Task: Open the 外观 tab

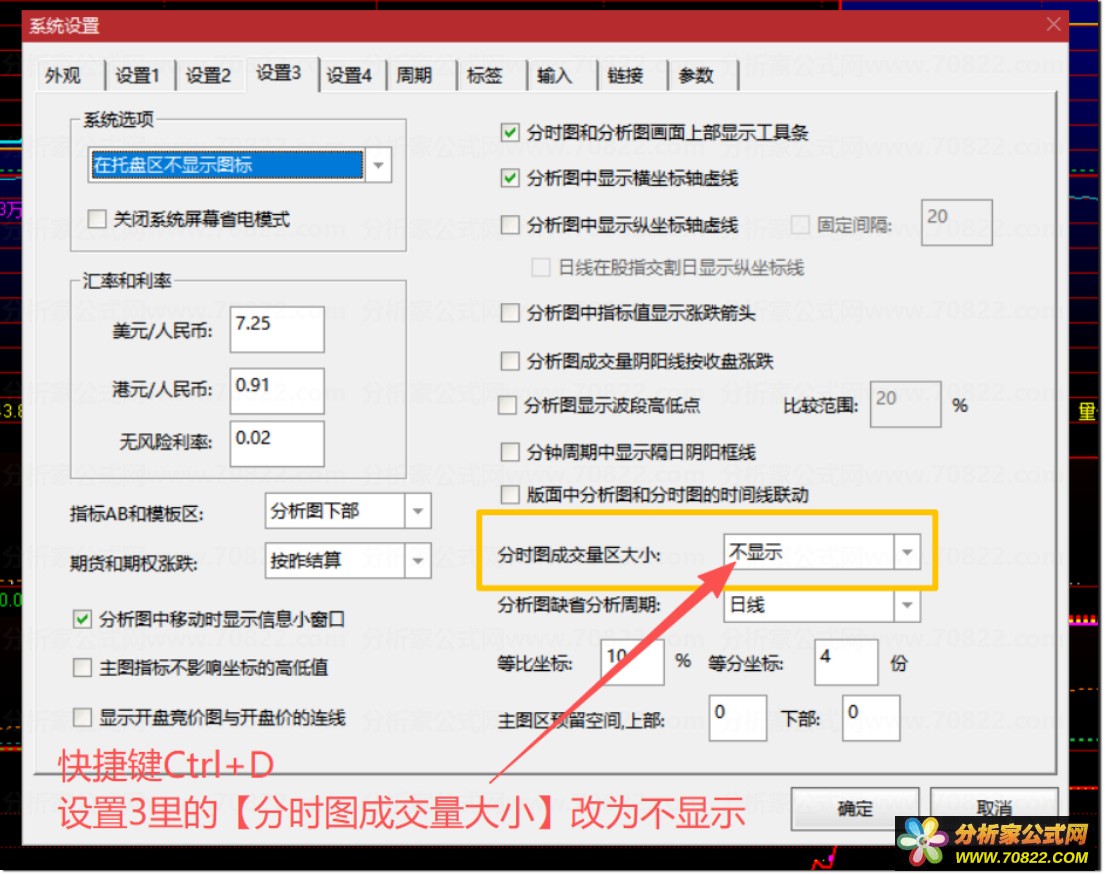Action: pos(63,75)
